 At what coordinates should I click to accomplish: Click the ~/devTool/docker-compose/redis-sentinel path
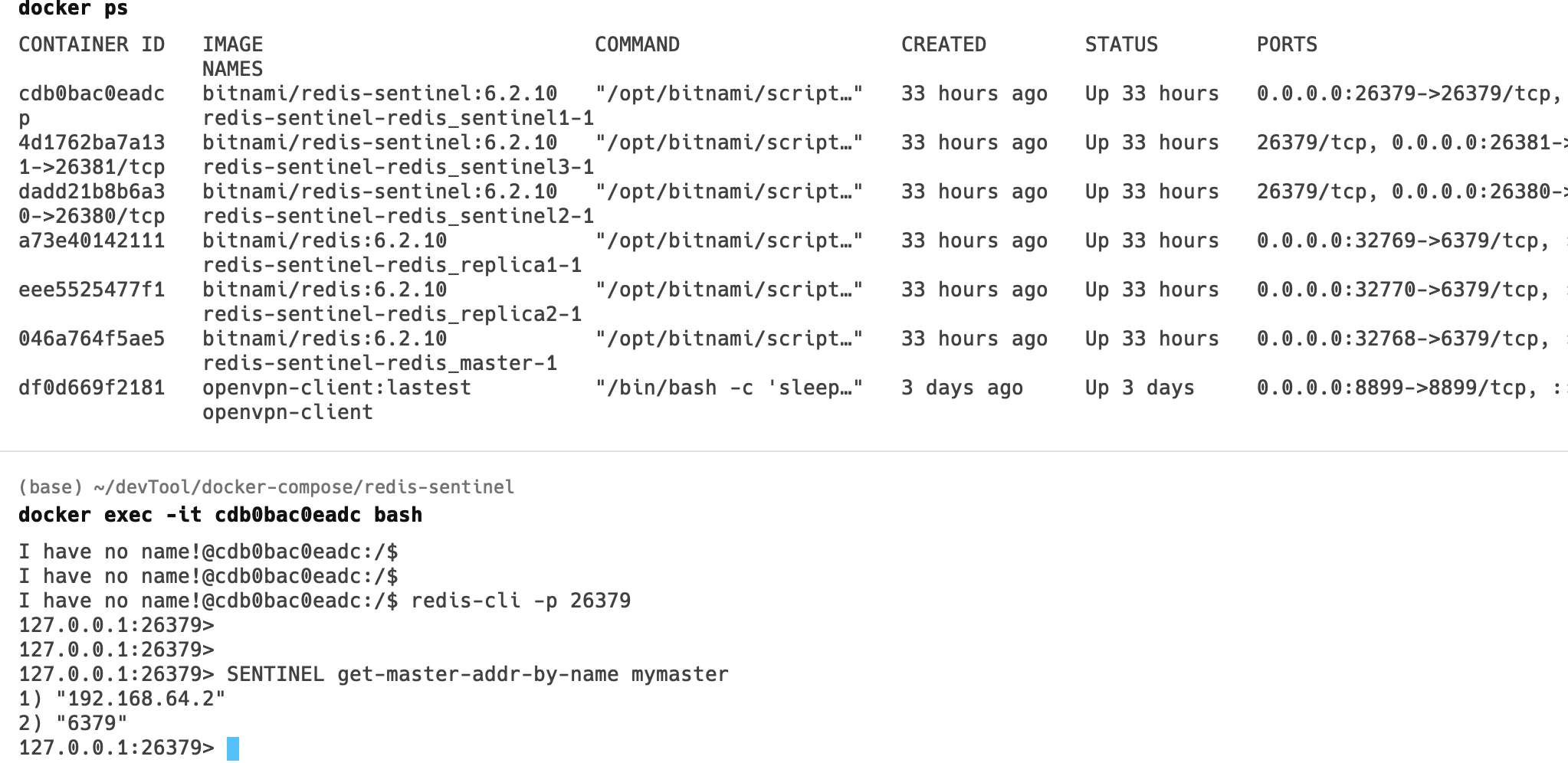point(303,487)
